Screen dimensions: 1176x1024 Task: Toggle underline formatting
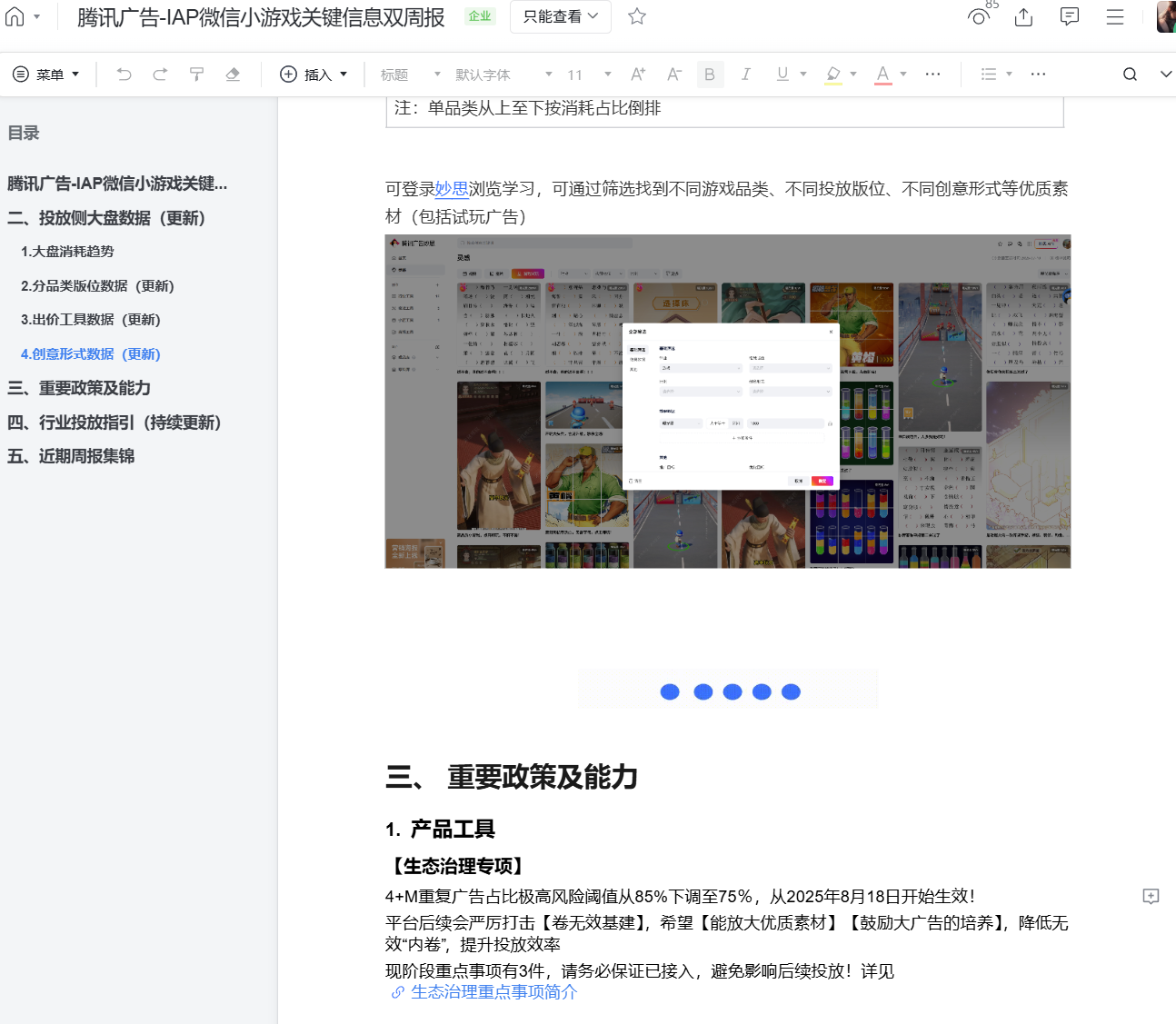point(782,75)
